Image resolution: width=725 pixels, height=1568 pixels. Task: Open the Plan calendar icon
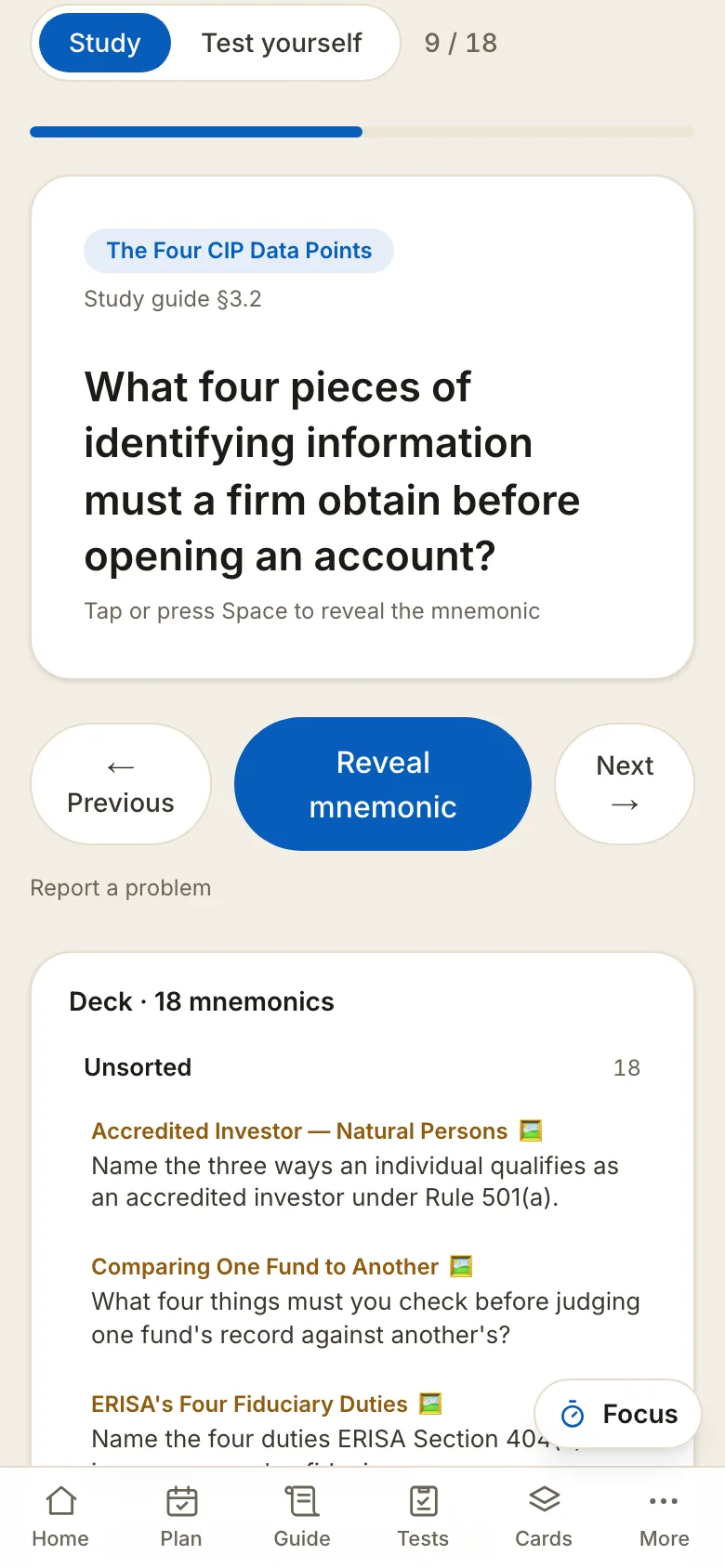click(181, 1501)
